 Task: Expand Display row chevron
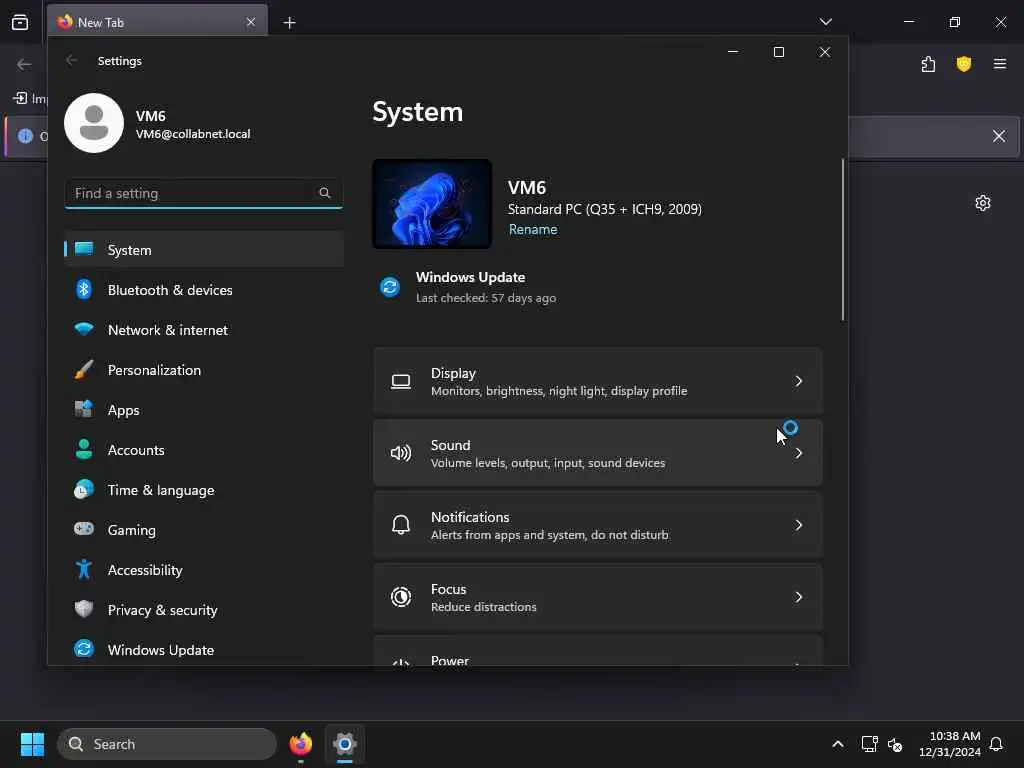click(798, 381)
